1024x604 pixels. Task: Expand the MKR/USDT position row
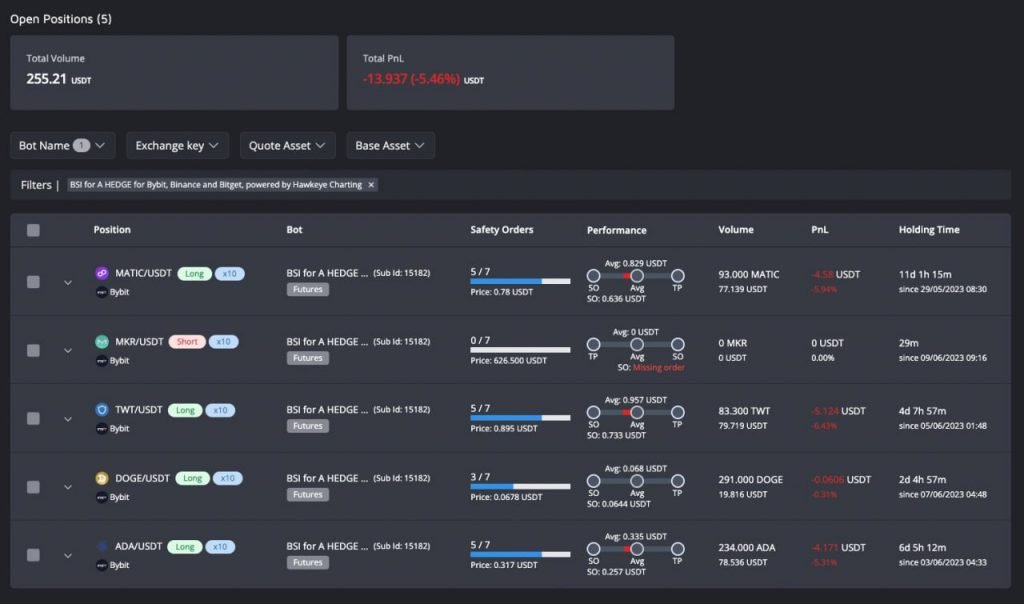[x=68, y=351]
